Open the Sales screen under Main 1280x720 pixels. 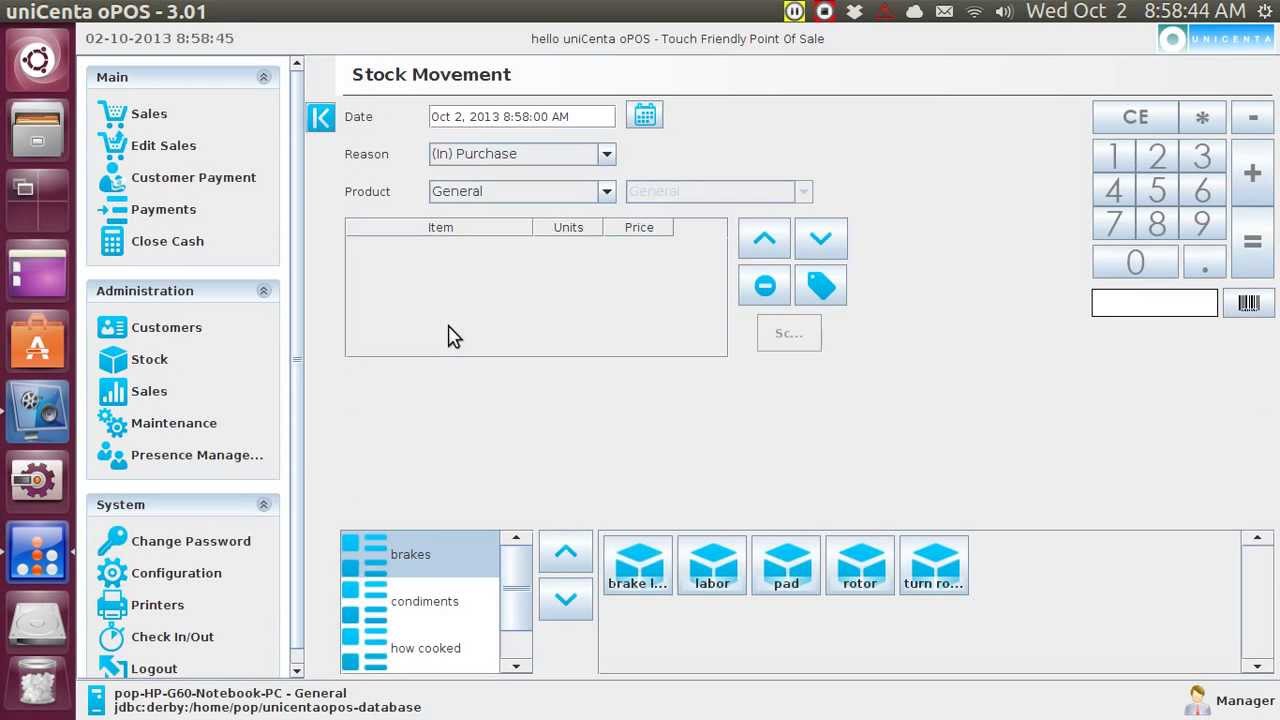148,114
